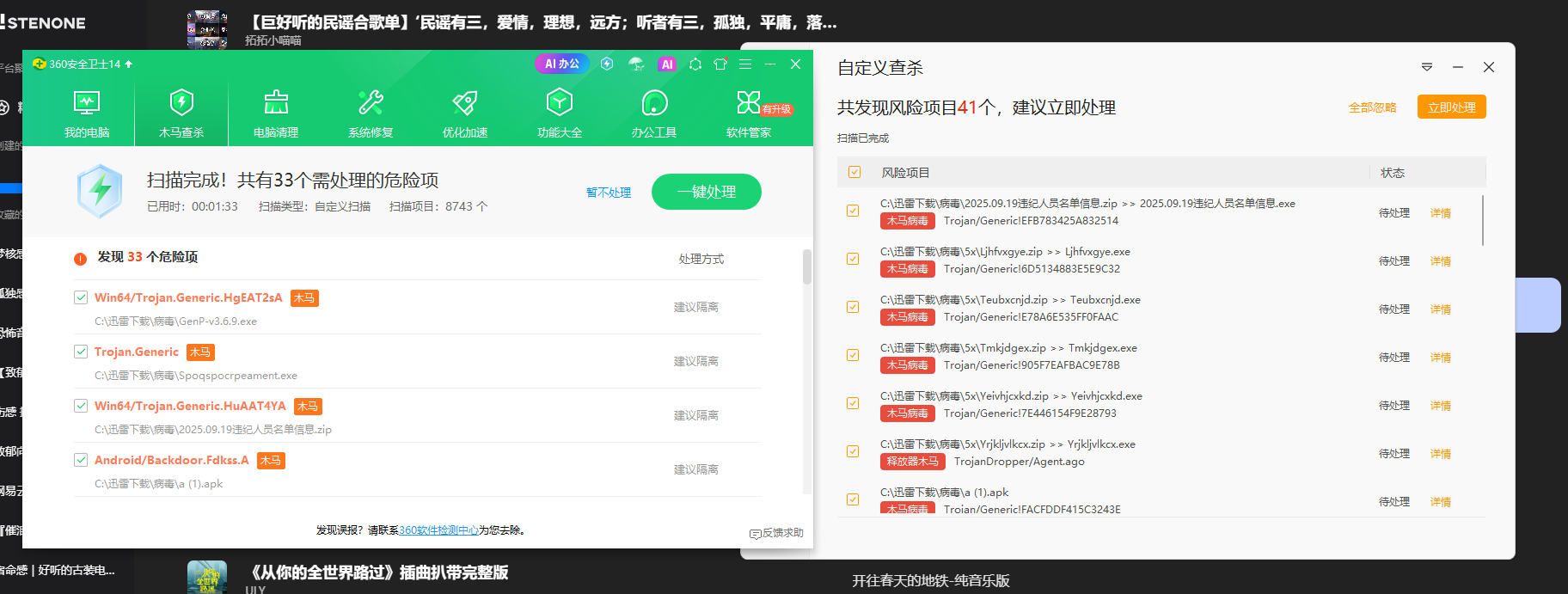Click the 有升级 badge on 软件管家
Viewport: 1568px width, 594px height.
click(776, 109)
